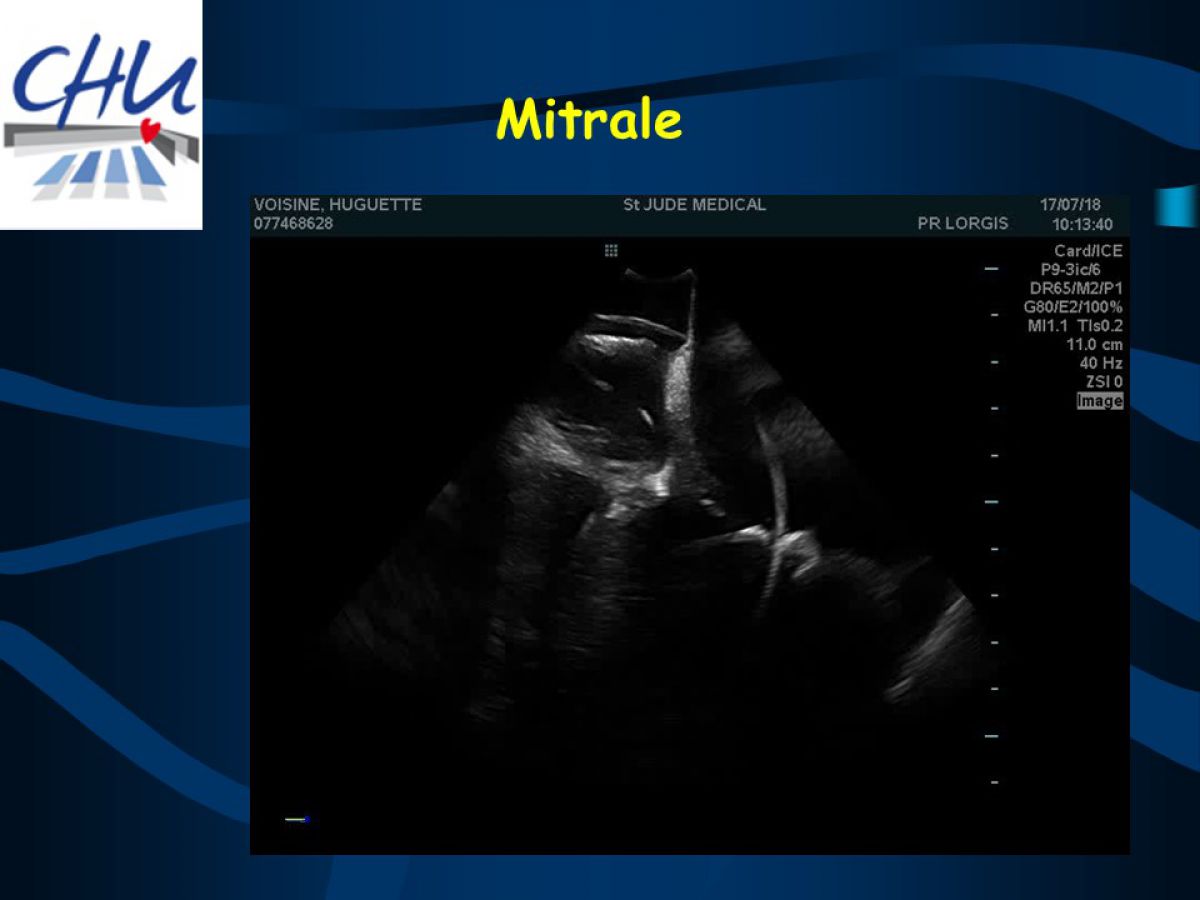Click the 40 Hz frame rate value
Screen dimensions: 1200x900
click(1101, 364)
